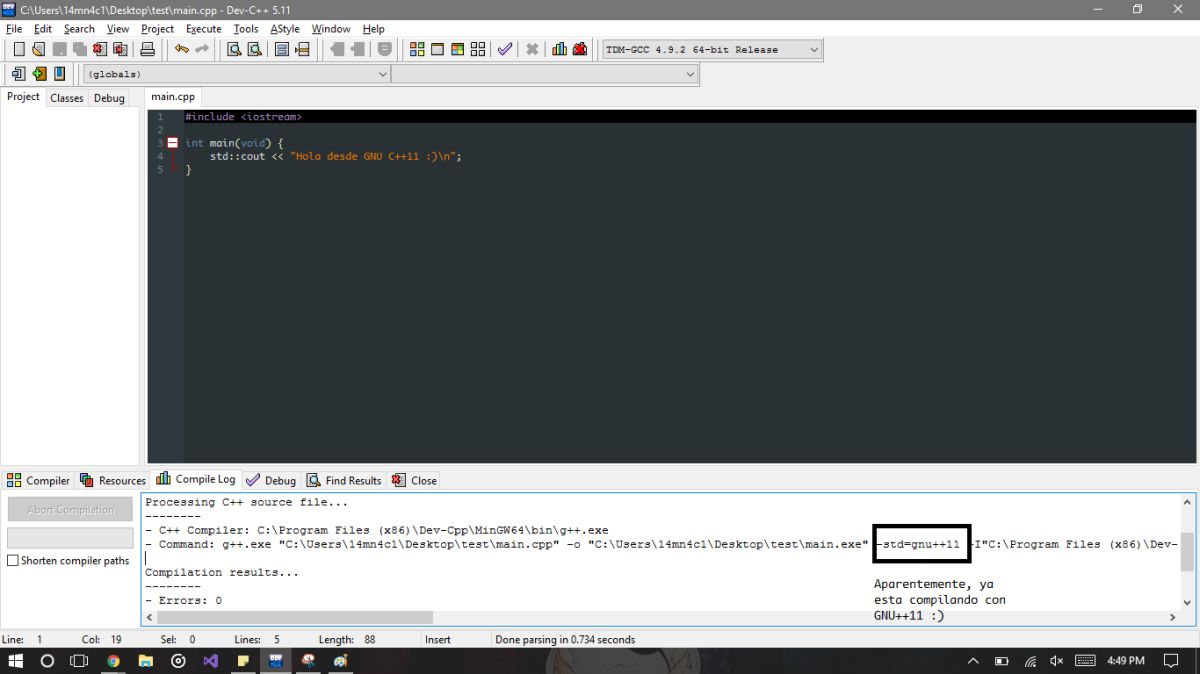1200x674 pixels.
Task: Click the std::cout code line
Action: (336, 156)
